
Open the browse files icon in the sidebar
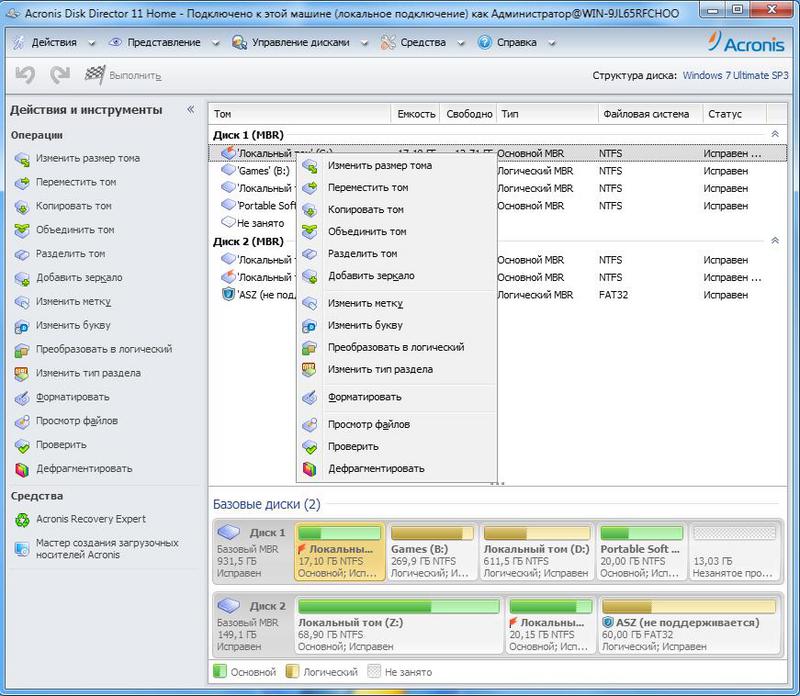22,421
